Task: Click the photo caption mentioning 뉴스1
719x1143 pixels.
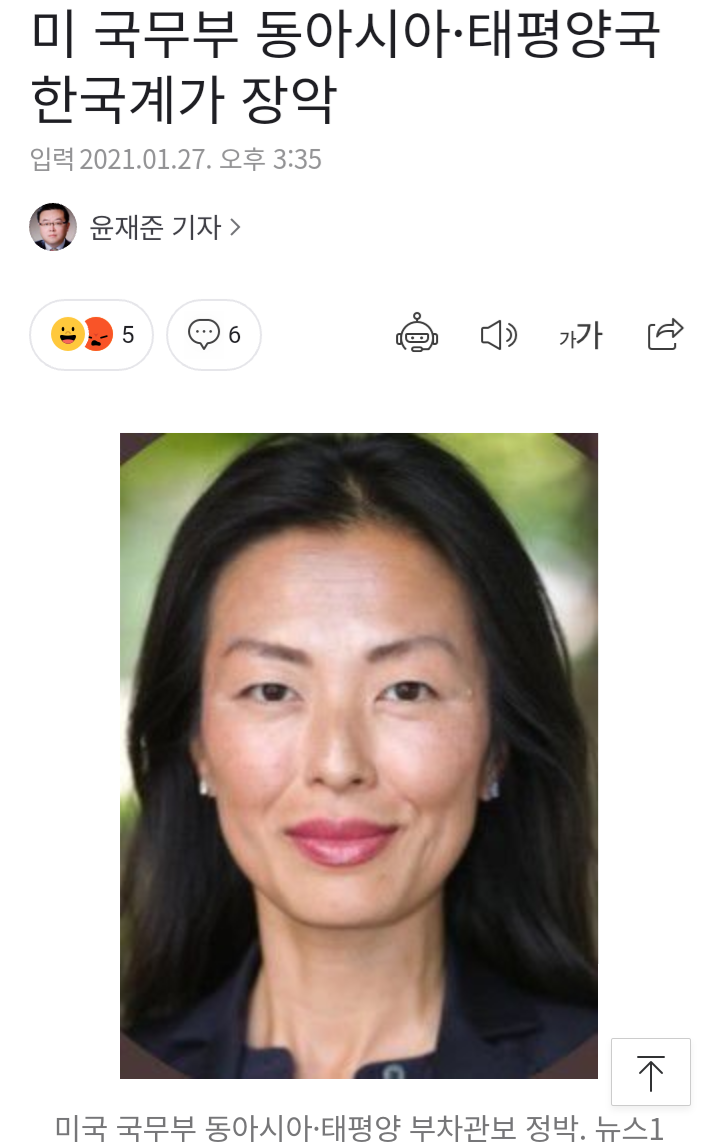Action: coord(359,1128)
